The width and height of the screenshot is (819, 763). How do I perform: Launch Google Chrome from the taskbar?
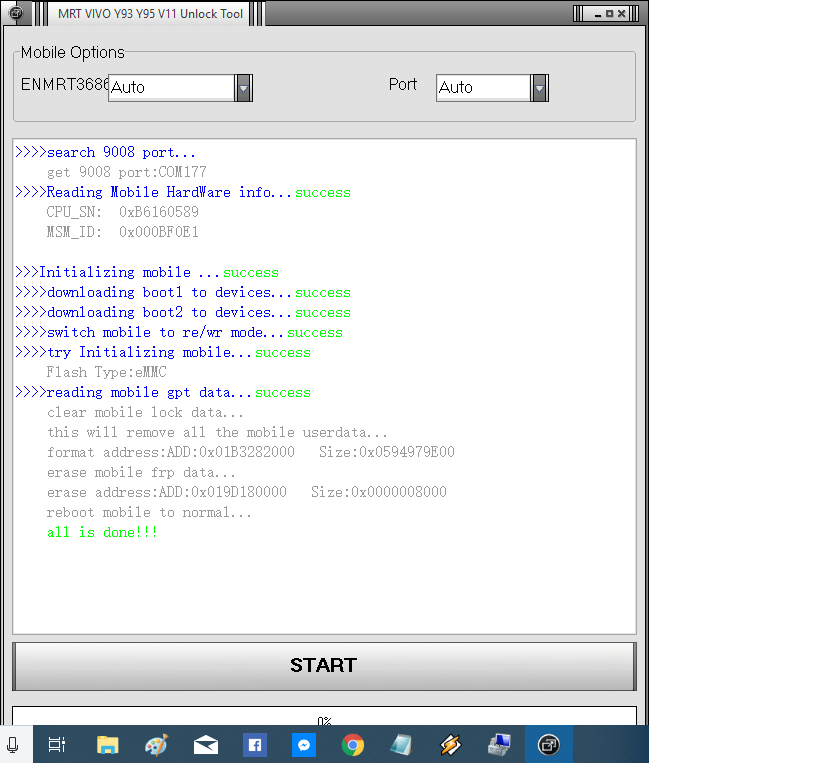(x=353, y=745)
